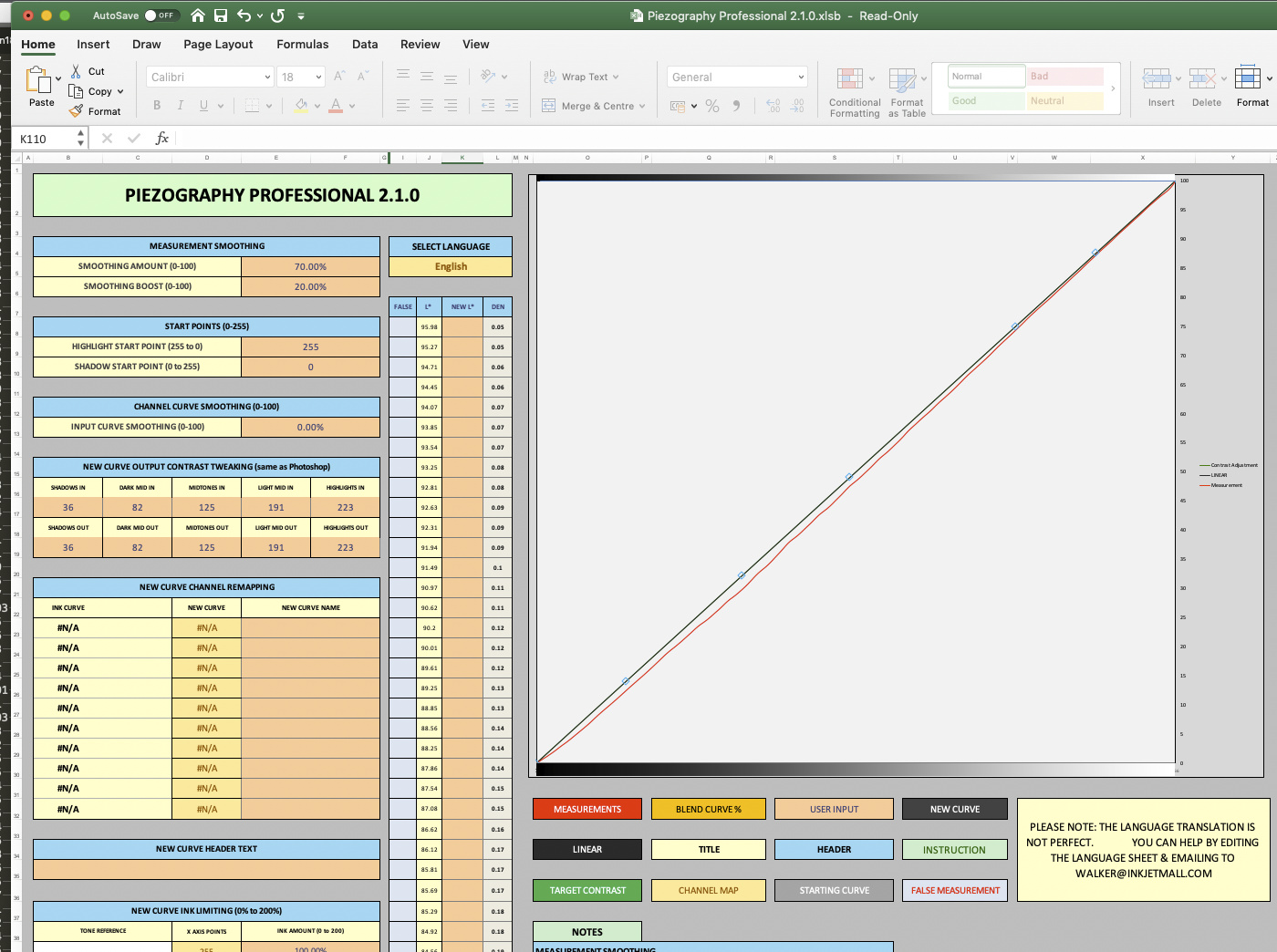Image resolution: width=1277 pixels, height=952 pixels.
Task: Click the Centre alignment icon
Action: point(427,106)
